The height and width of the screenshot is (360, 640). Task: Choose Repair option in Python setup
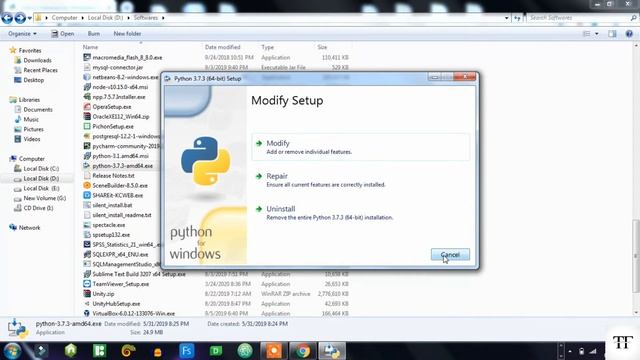[360, 180]
